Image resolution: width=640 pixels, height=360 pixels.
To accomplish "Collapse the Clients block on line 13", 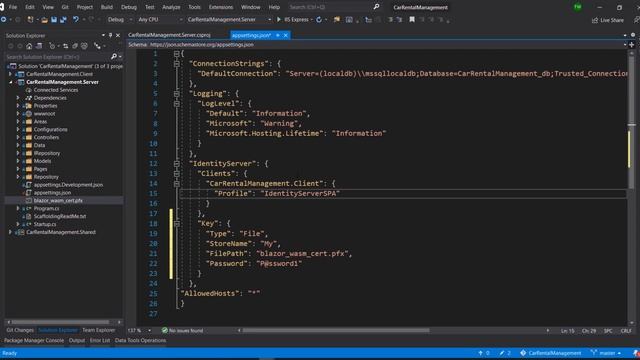I will (176, 174).
